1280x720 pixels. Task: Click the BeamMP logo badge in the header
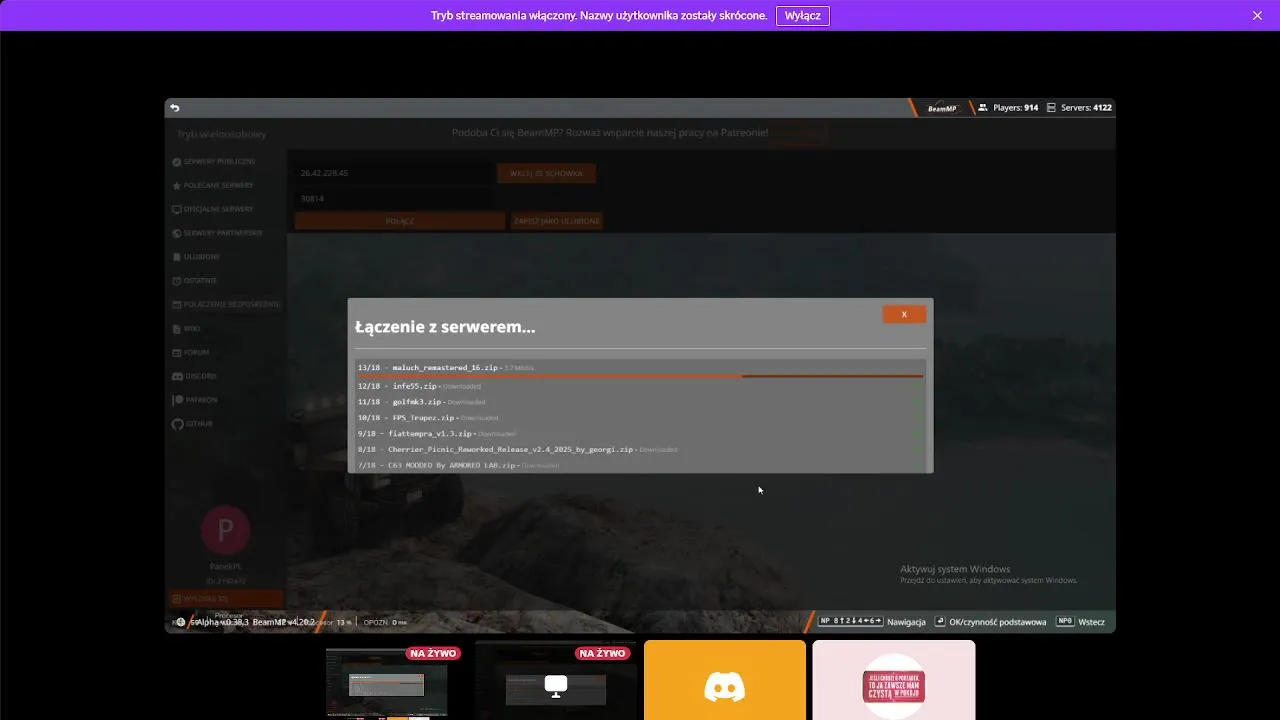click(942, 108)
